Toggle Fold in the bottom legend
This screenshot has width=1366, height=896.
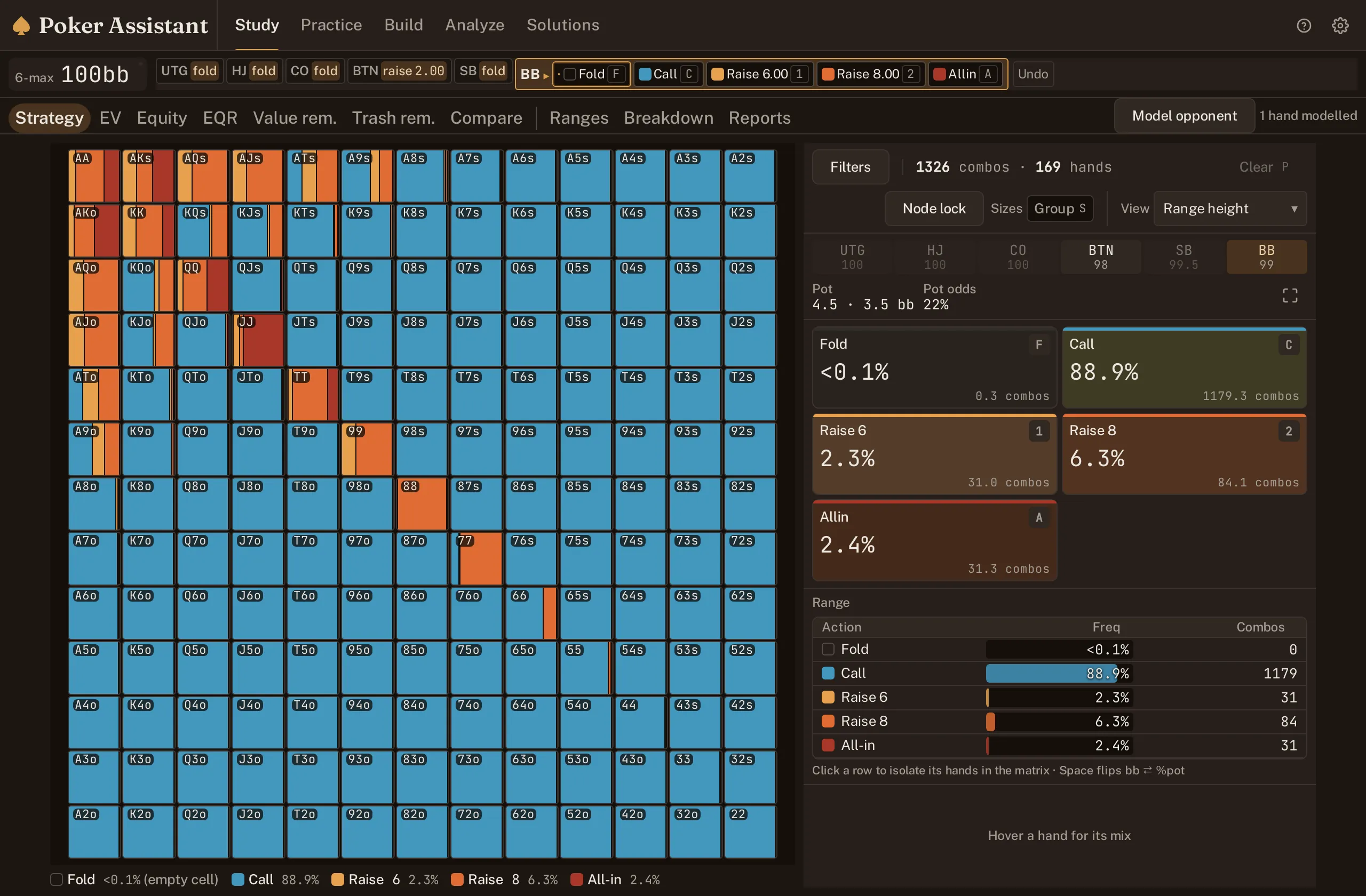134,879
